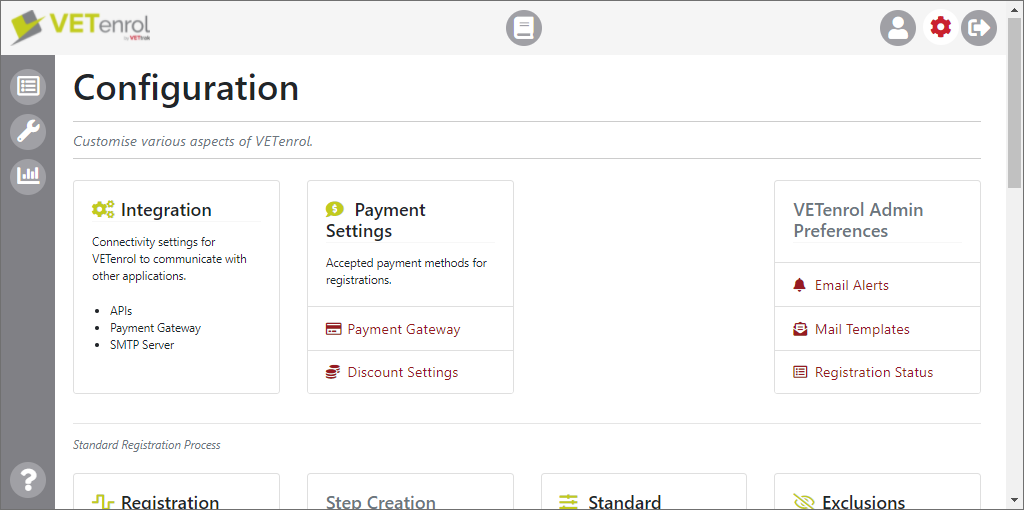Image resolution: width=1024 pixels, height=510 pixels.
Task: Click the VETenrol logo
Action: 80,27
